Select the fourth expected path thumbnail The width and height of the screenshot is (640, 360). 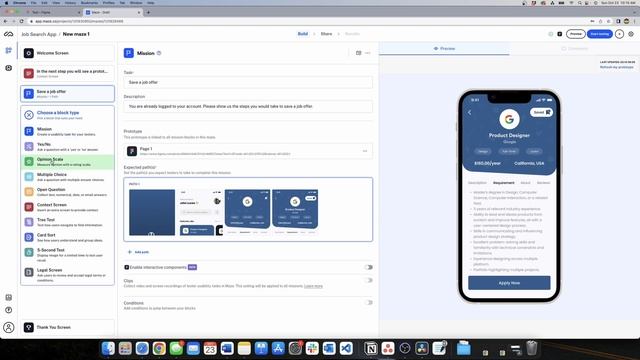295,212
